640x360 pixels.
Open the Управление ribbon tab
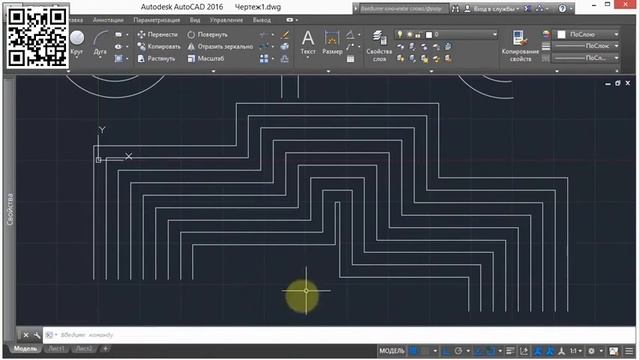click(x=227, y=20)
